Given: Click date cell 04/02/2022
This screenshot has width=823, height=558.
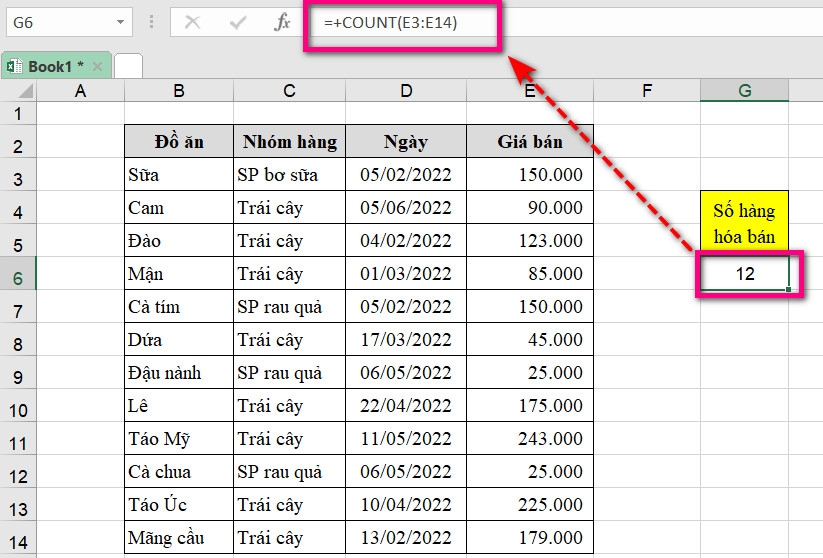Looking at the screenshot, I should click(x=406, y=240).
